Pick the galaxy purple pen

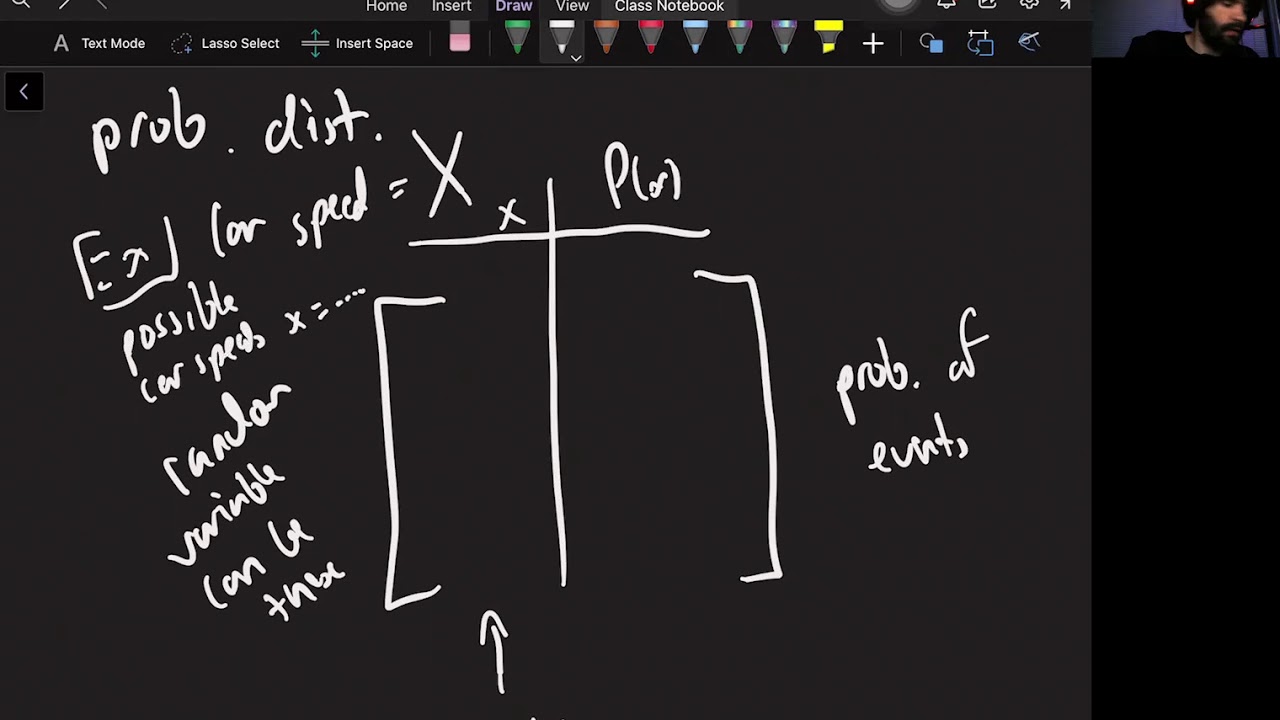784,38
